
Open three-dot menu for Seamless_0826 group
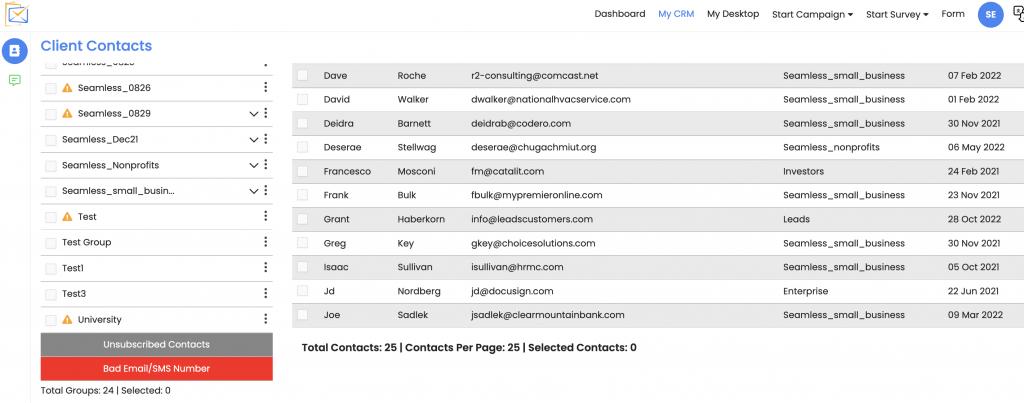pyautogui.click(x=265, y=88)
